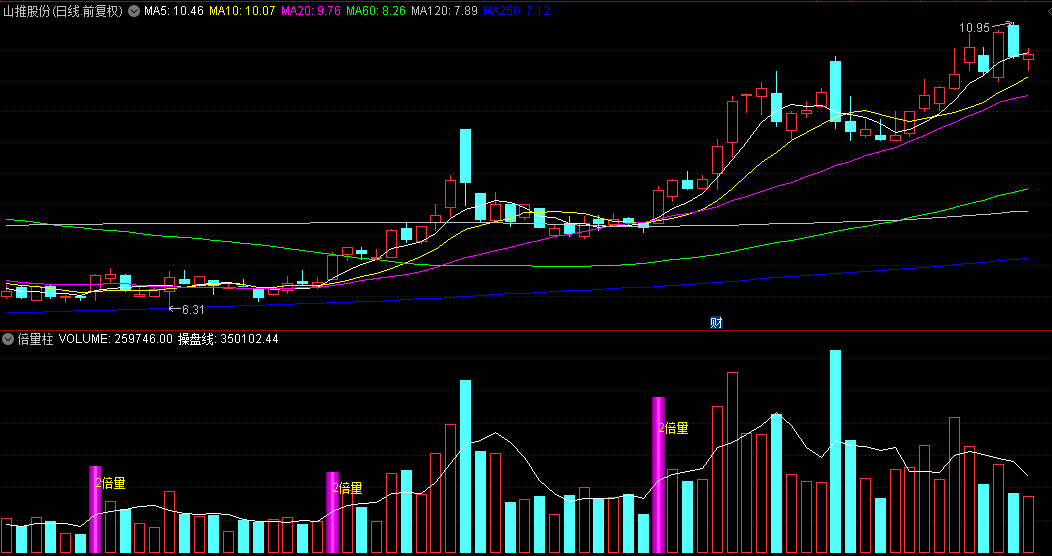Screen dimensions: 1052x556
Task: Click the 6.31 low price label
Action: [193, 310]
